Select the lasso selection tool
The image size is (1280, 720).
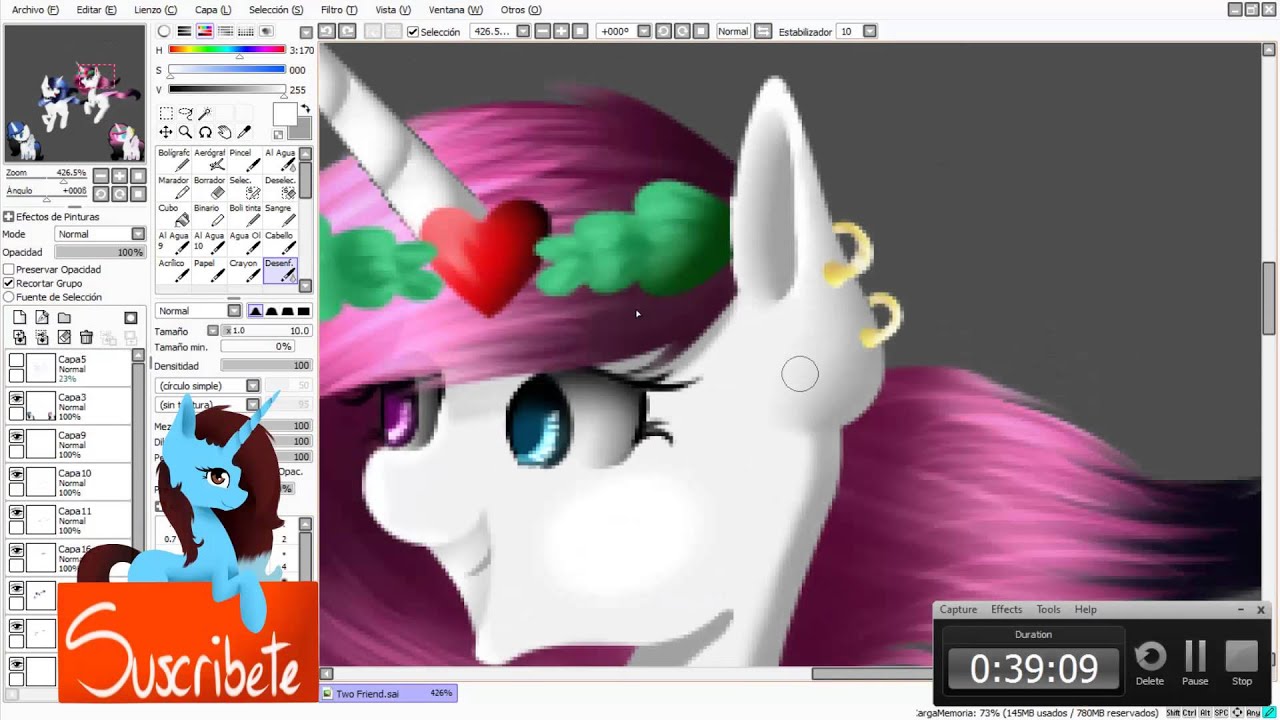pos(185,114)
